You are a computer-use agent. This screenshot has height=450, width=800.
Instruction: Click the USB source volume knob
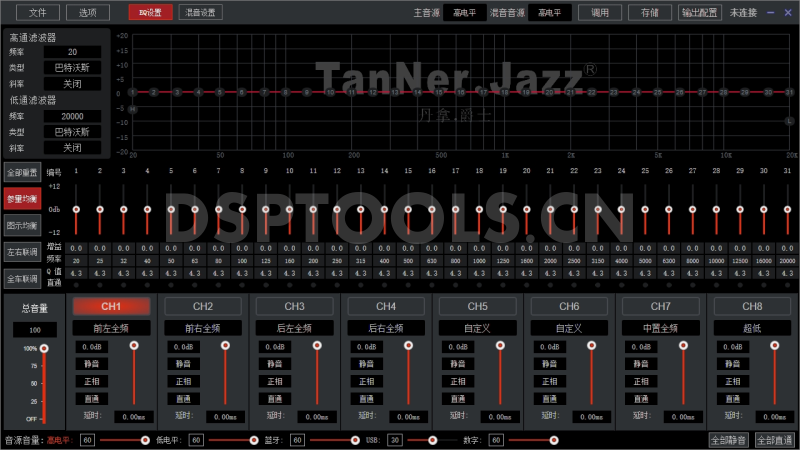click(433, 440)
